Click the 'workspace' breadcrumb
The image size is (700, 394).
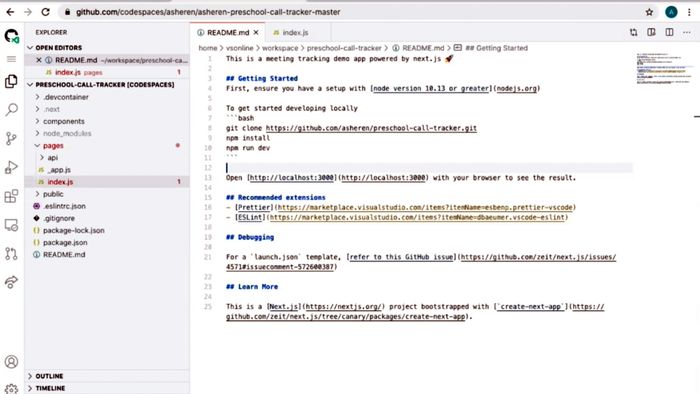click(280, 48)
